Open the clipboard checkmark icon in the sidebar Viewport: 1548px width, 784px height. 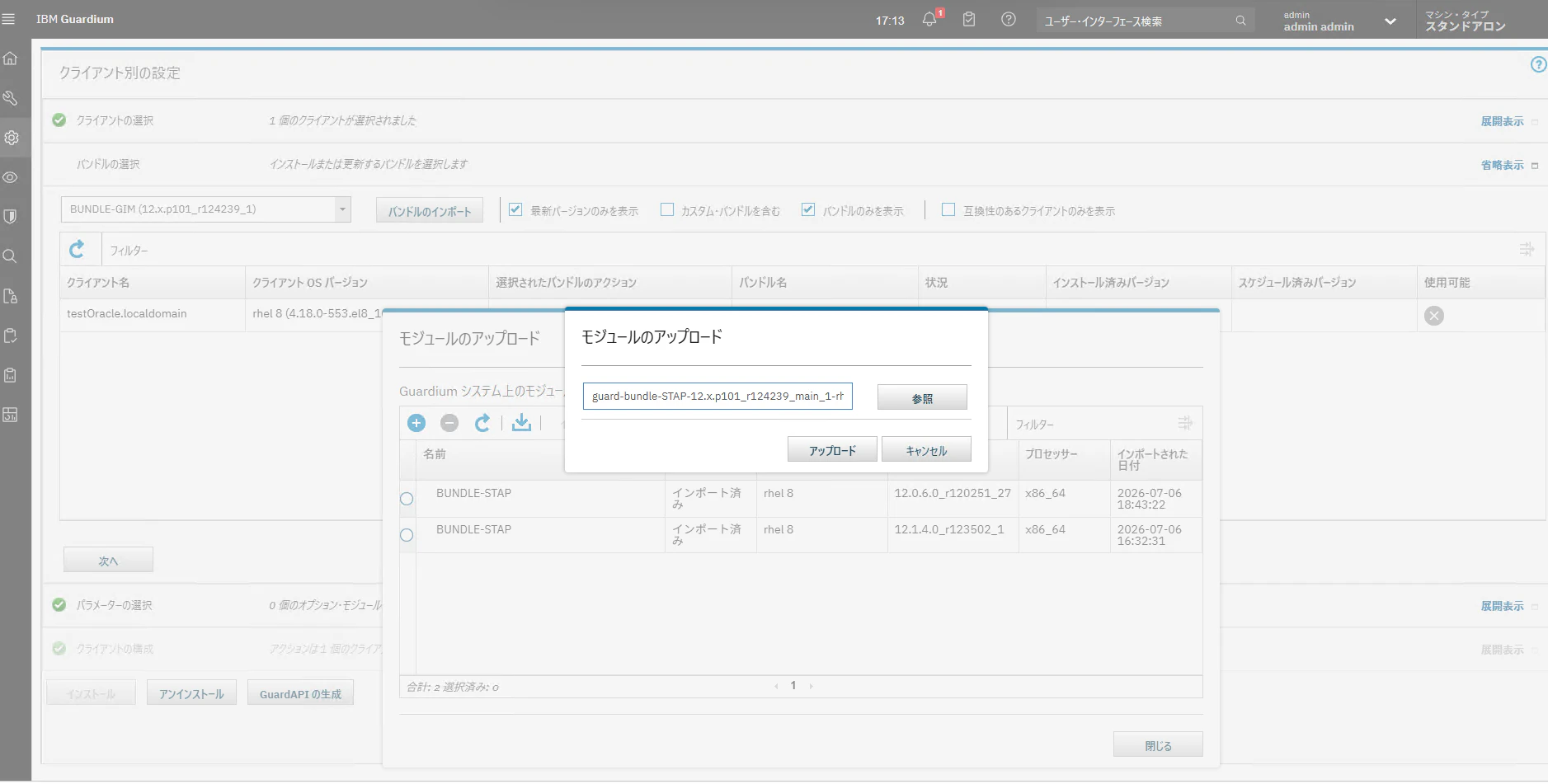pyautogui.click(x=11, y=336)
